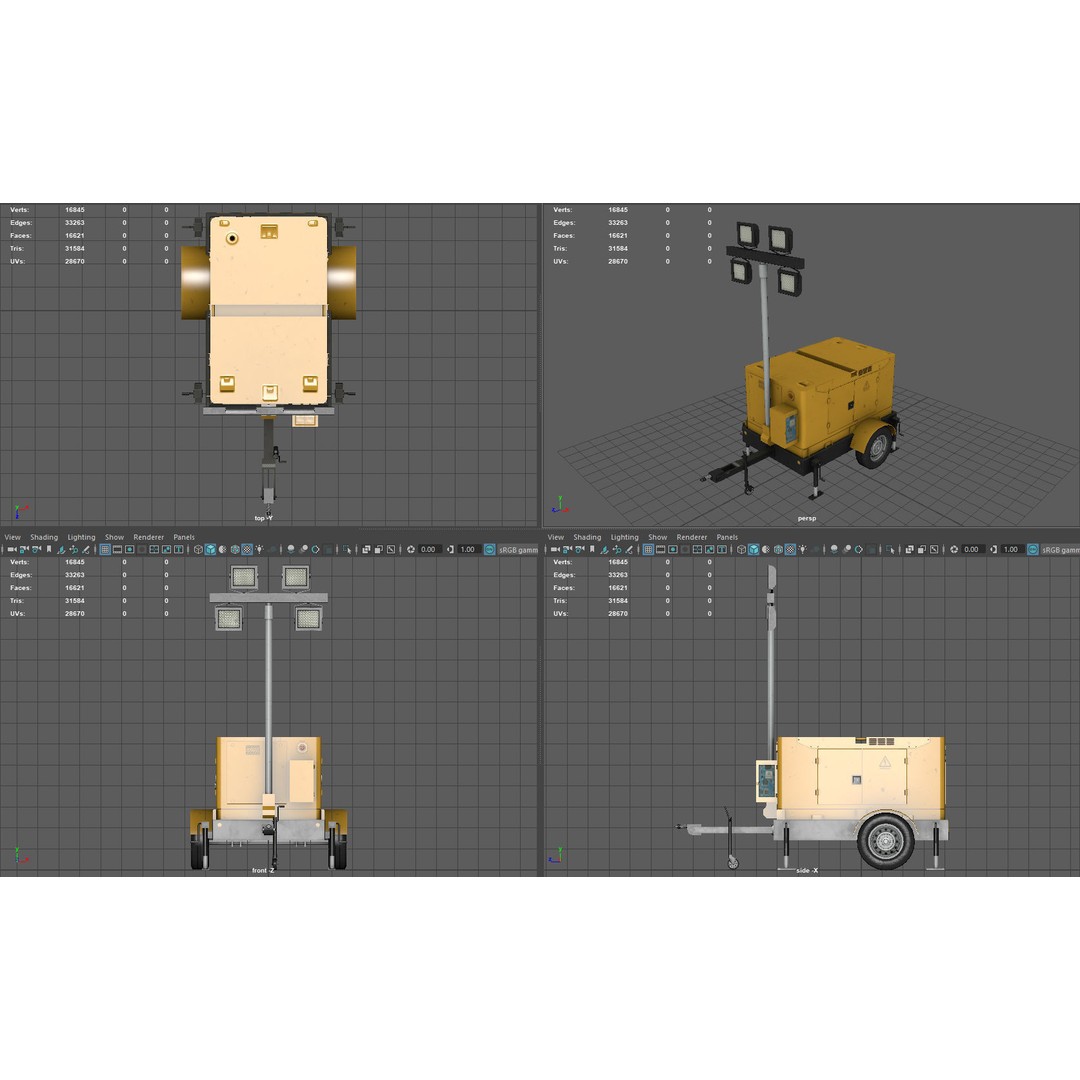Click Textured checker icon in side panel toolbar
Screen dimensions: 1080x1080
coord(791,549)
